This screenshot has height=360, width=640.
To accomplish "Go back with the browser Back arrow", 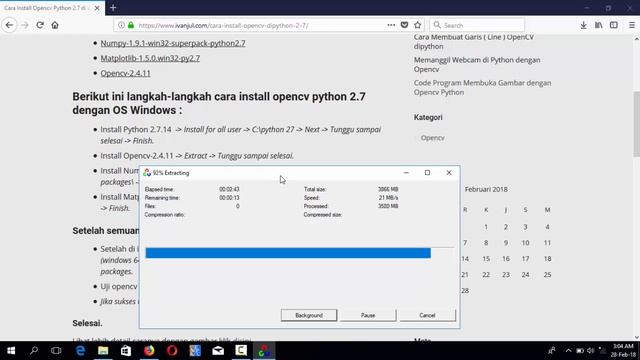I will (9, 25).
